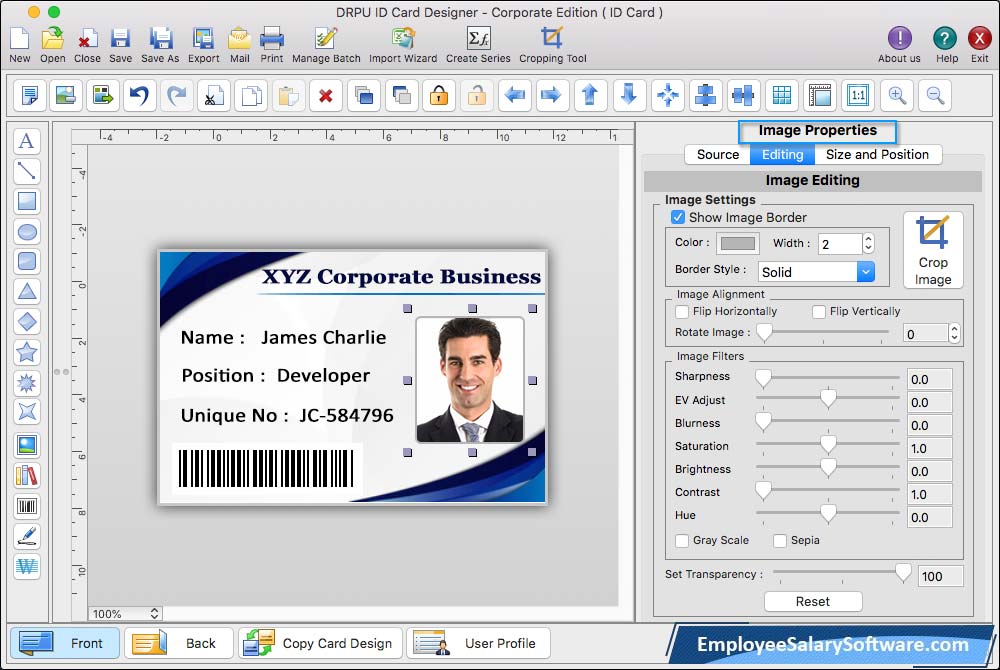Image resolution: width=1000 pixels, height=670 pixels.
Task: Click the Cut scissors icon
Action: pos(214,96)
